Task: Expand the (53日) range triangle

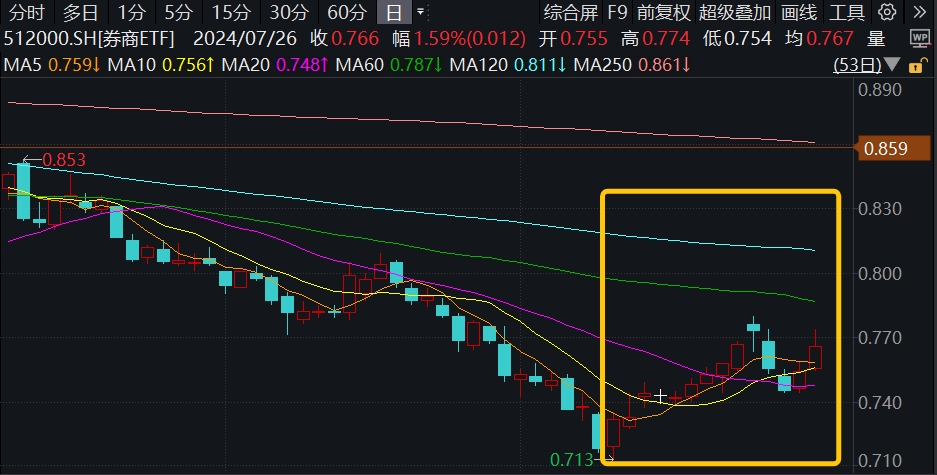Action: point(892,65)
